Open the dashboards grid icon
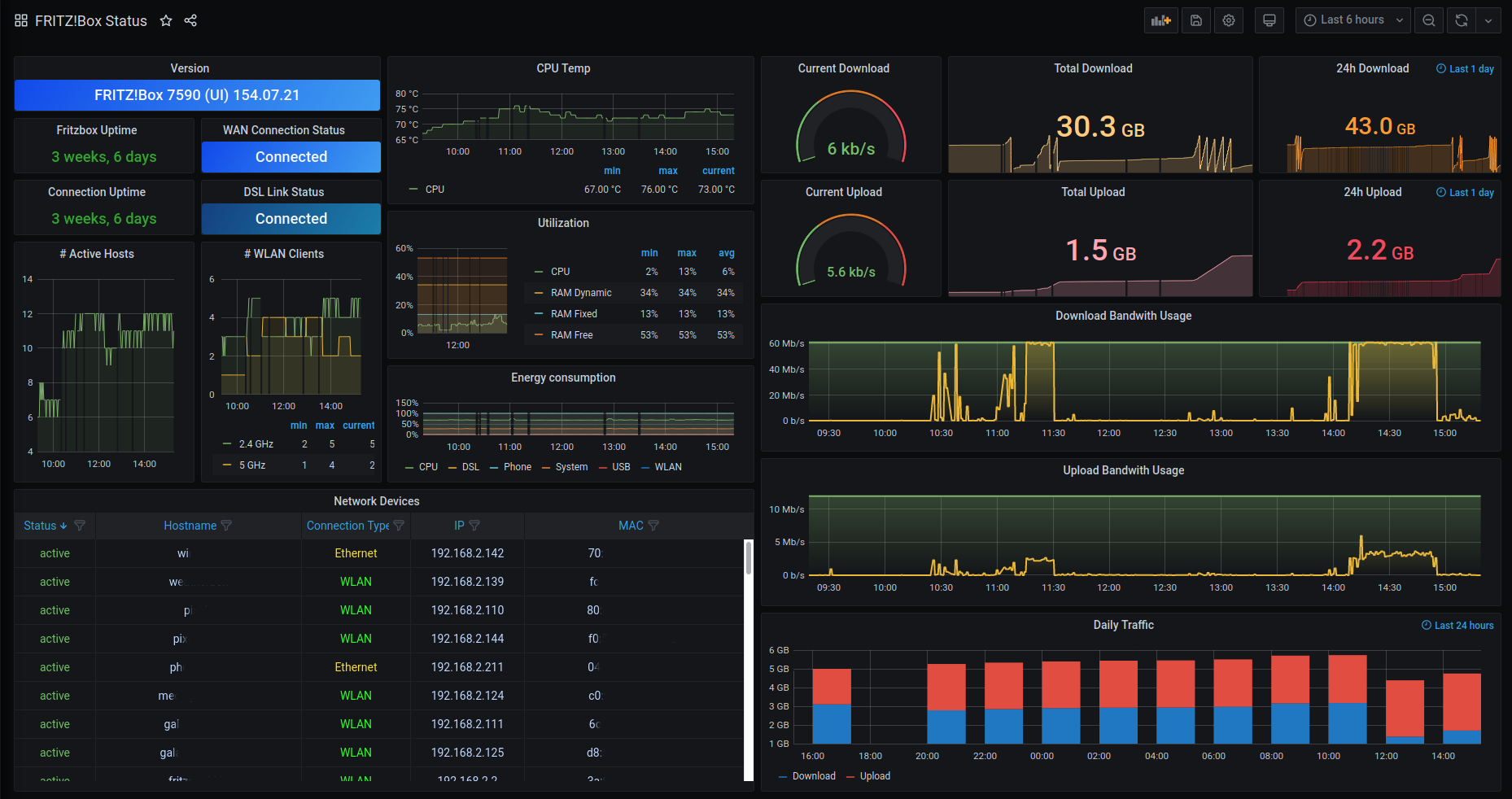Screen dimensions: 1512x799 click(x=21, y=20)
